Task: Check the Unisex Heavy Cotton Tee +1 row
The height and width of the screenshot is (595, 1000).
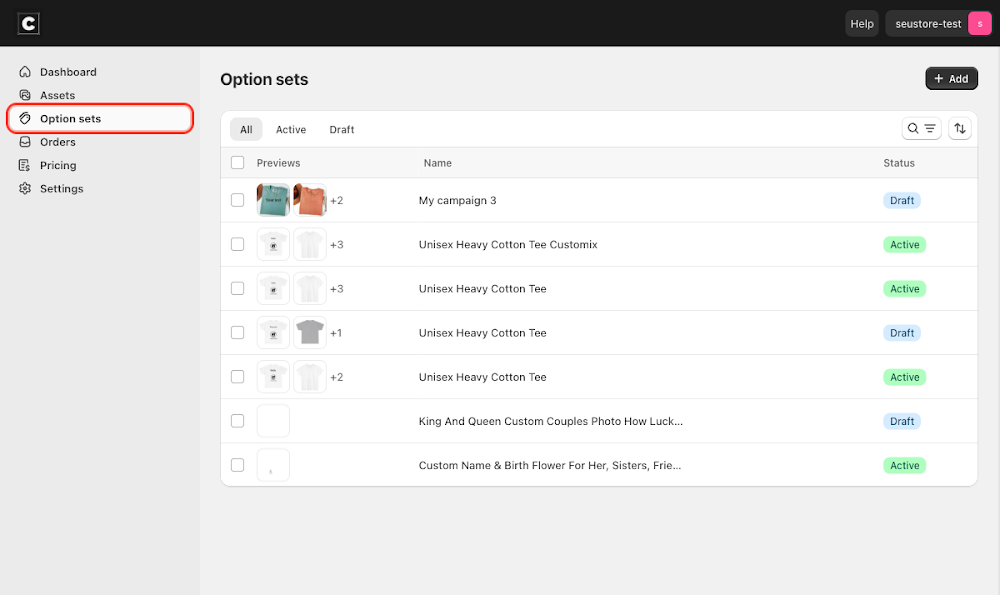Action: 237,332
